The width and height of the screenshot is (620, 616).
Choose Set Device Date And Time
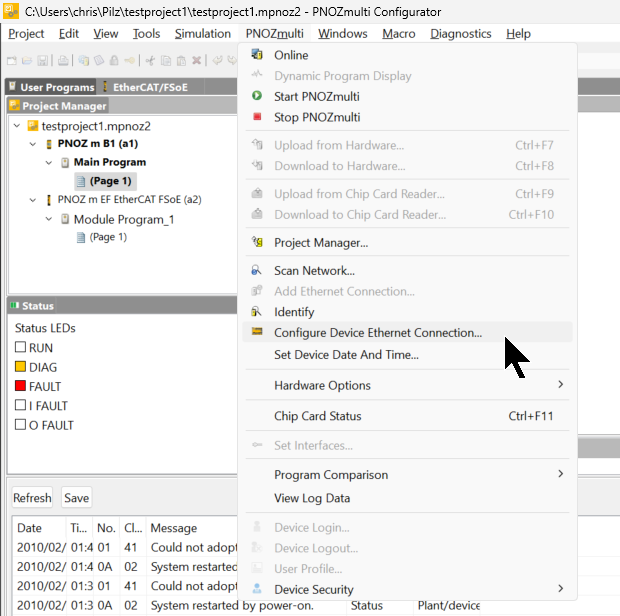coord(346,355)
